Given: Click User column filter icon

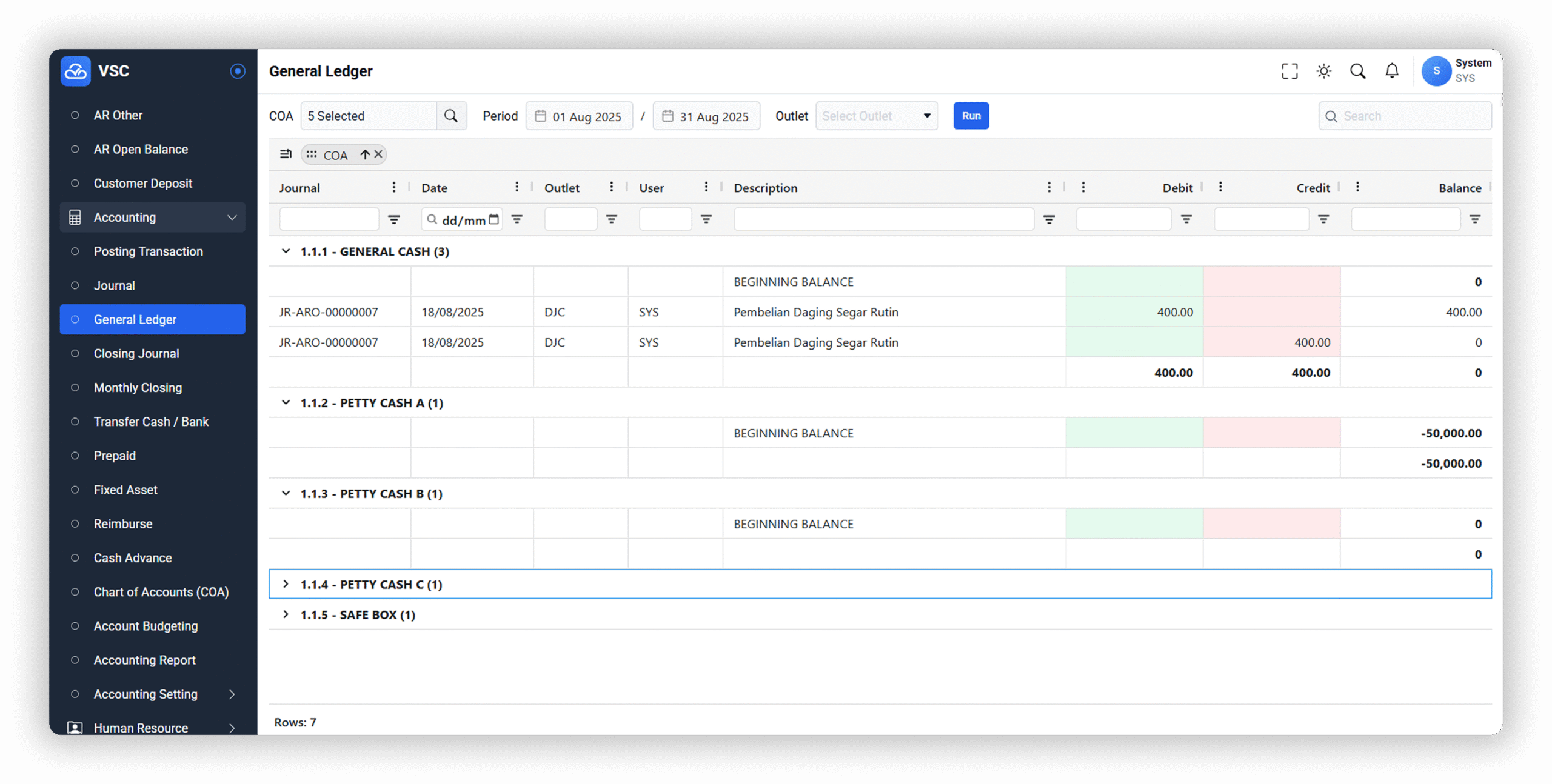Looking at the screenshot, I should (706, 219).
